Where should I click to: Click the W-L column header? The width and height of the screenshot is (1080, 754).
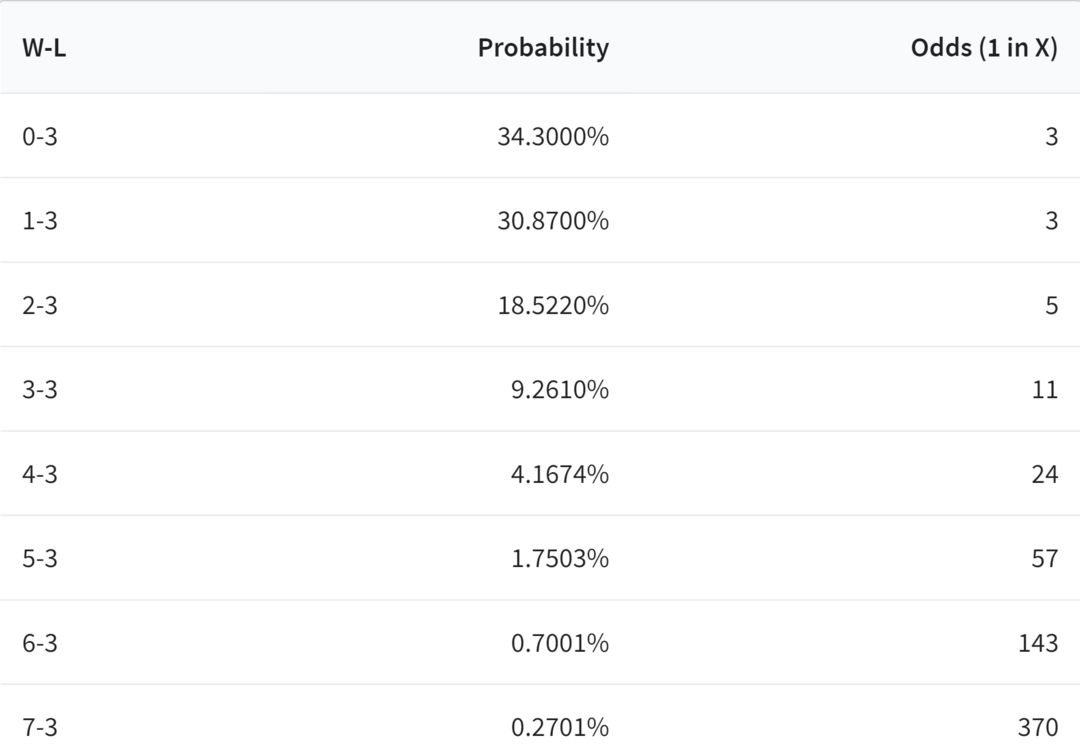coord(44,48)
